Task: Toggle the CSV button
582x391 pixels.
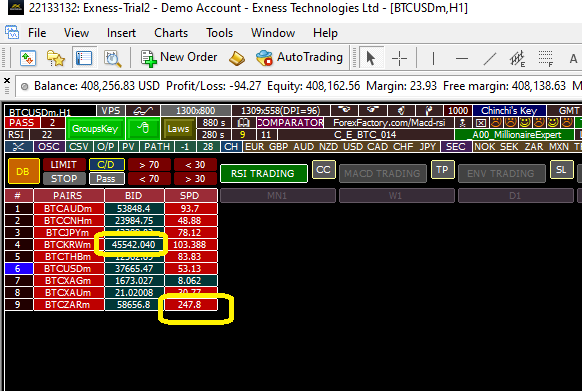Action: [79, 147]
